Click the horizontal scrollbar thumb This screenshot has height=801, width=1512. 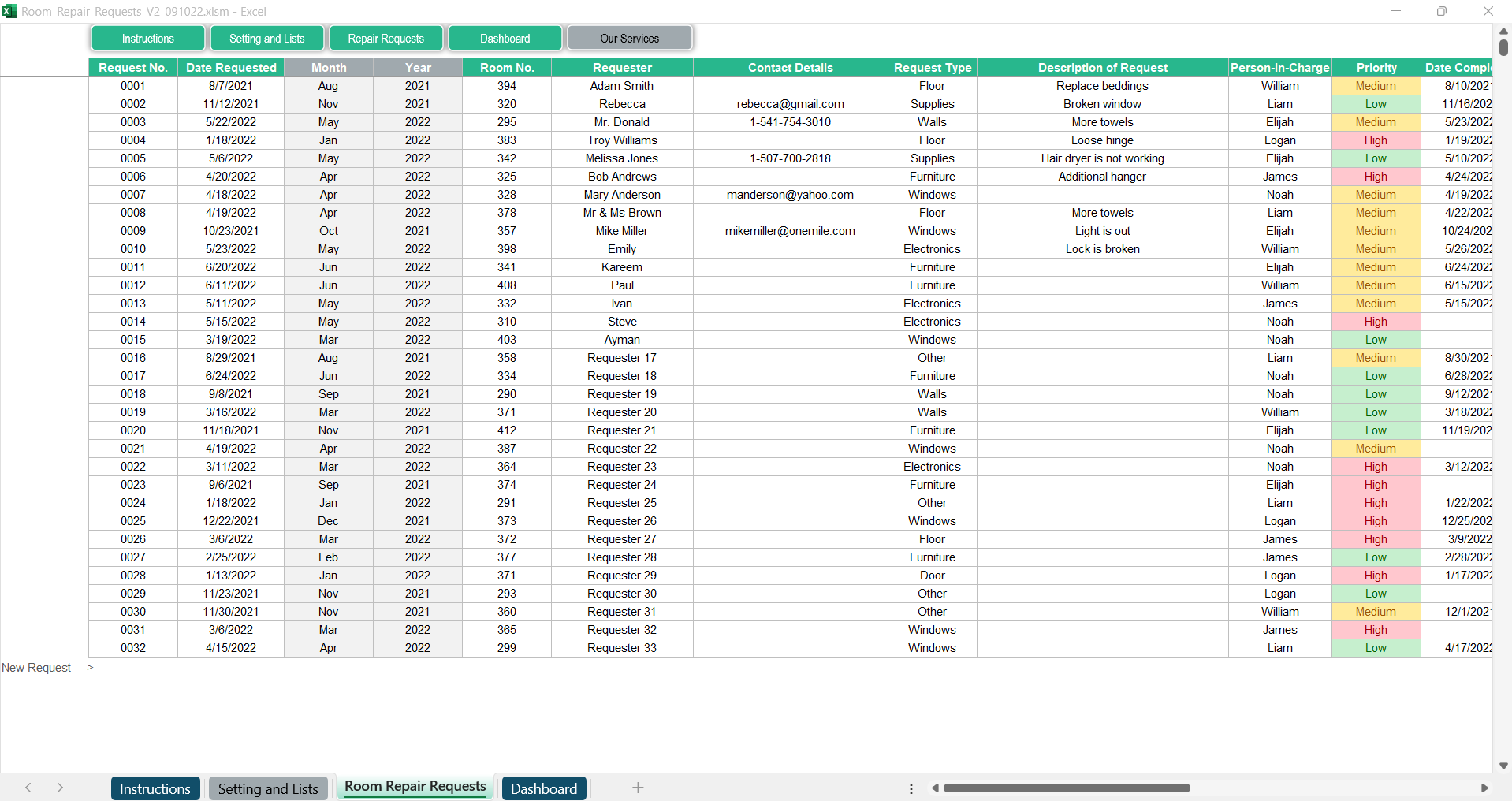coord(1066,788)
